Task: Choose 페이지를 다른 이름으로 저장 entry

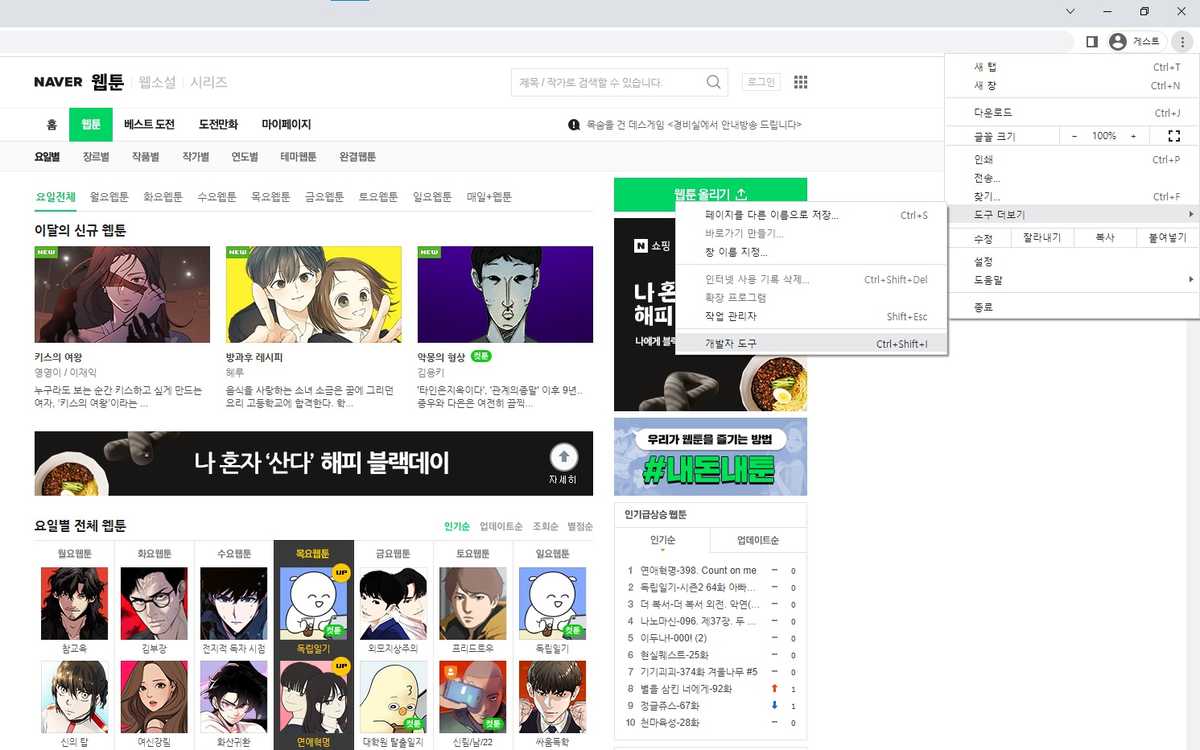Action: pyautogui.click(x=809, y=215)
